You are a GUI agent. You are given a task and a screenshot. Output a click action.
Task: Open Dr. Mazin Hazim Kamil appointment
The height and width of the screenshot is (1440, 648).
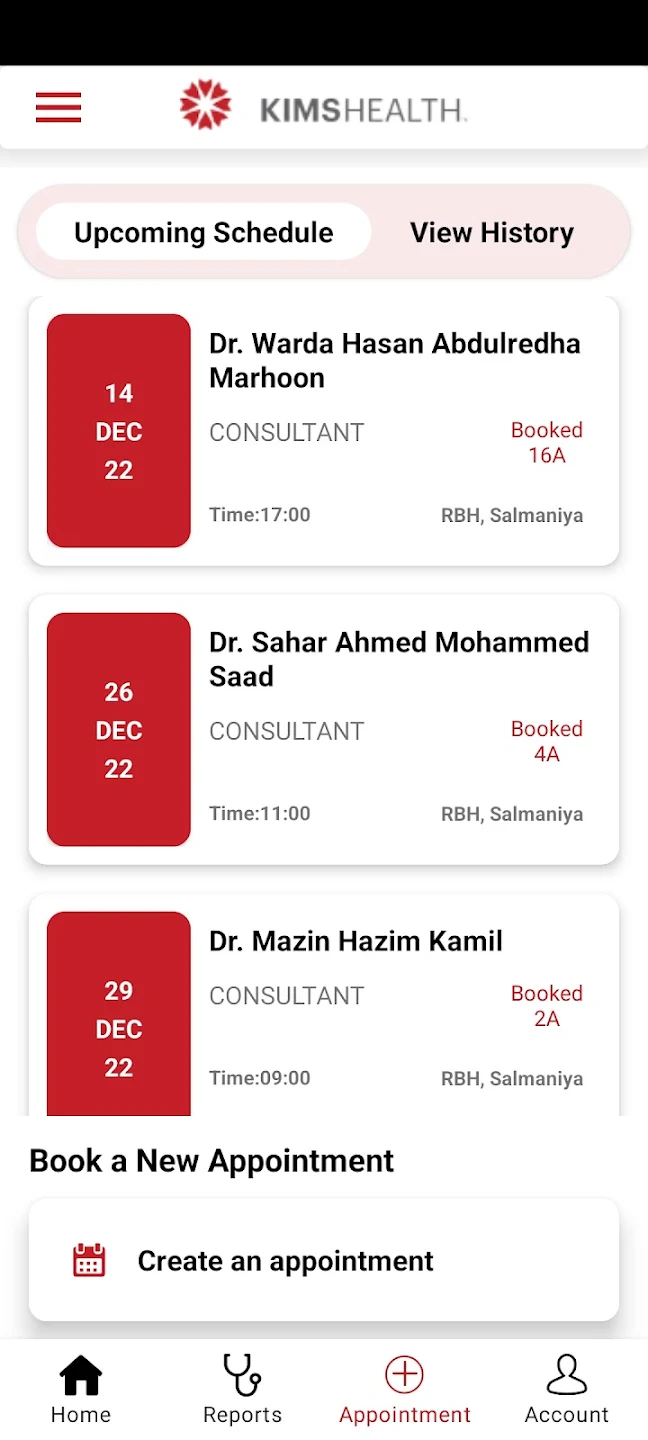(324, 1005)
